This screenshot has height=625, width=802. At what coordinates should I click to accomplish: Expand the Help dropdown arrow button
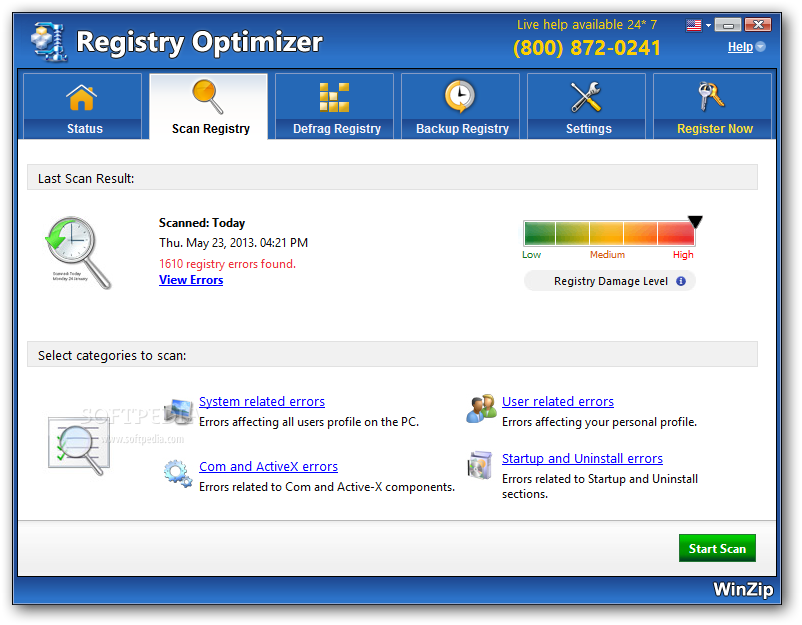tap(761, 47)
